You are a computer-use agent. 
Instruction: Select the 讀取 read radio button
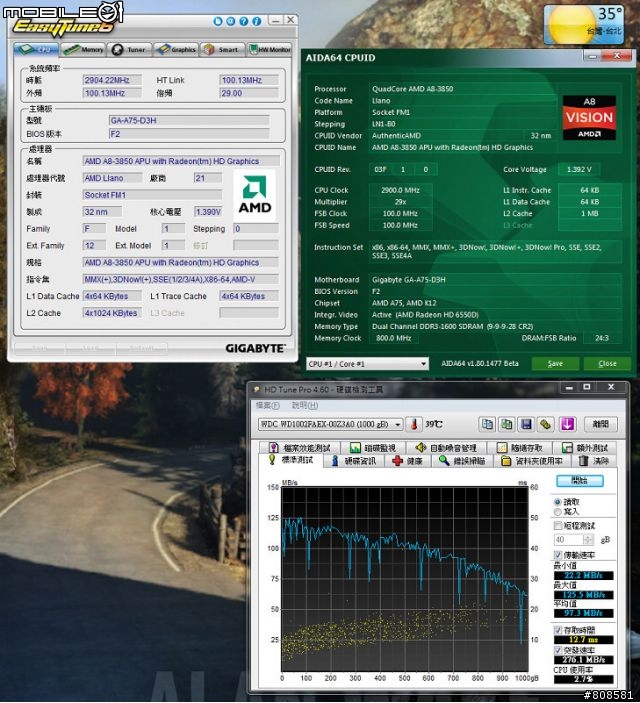(x=557, y=502)
